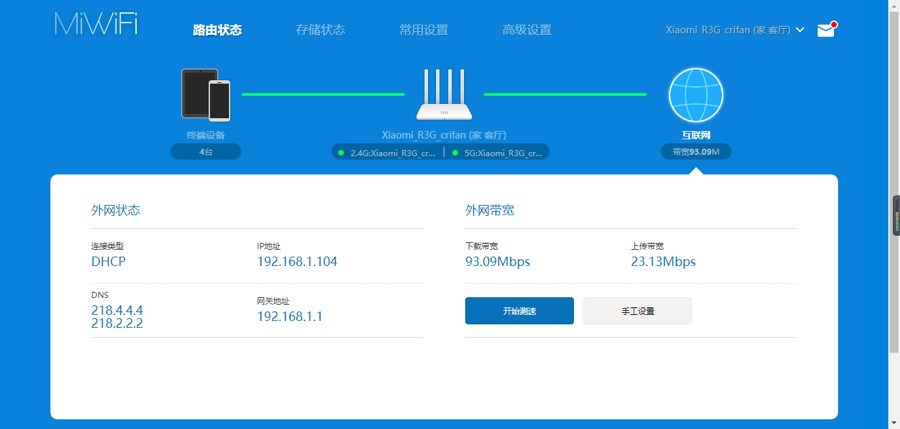The height and width of the screenshot is (429, 900).
Task: Open the mail notification icon
Action: pyautogui.click(x=827, y=30)
